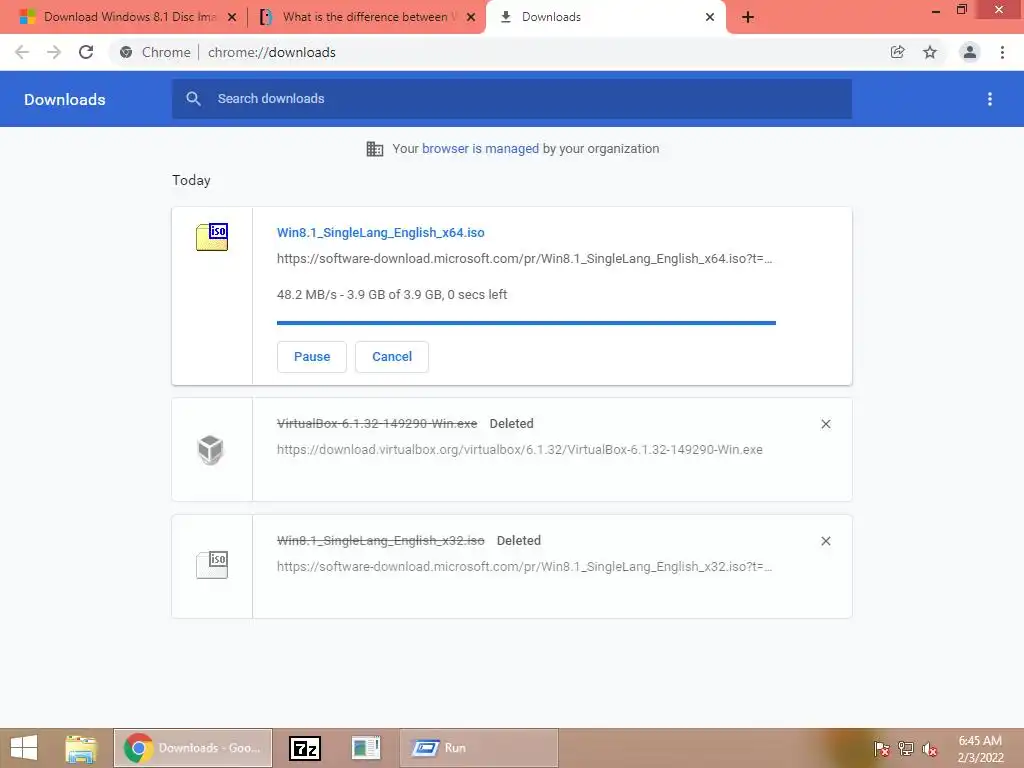Open a new tab with the plus button
This screenshot has width=1024, height=768.
click(748, 17)
